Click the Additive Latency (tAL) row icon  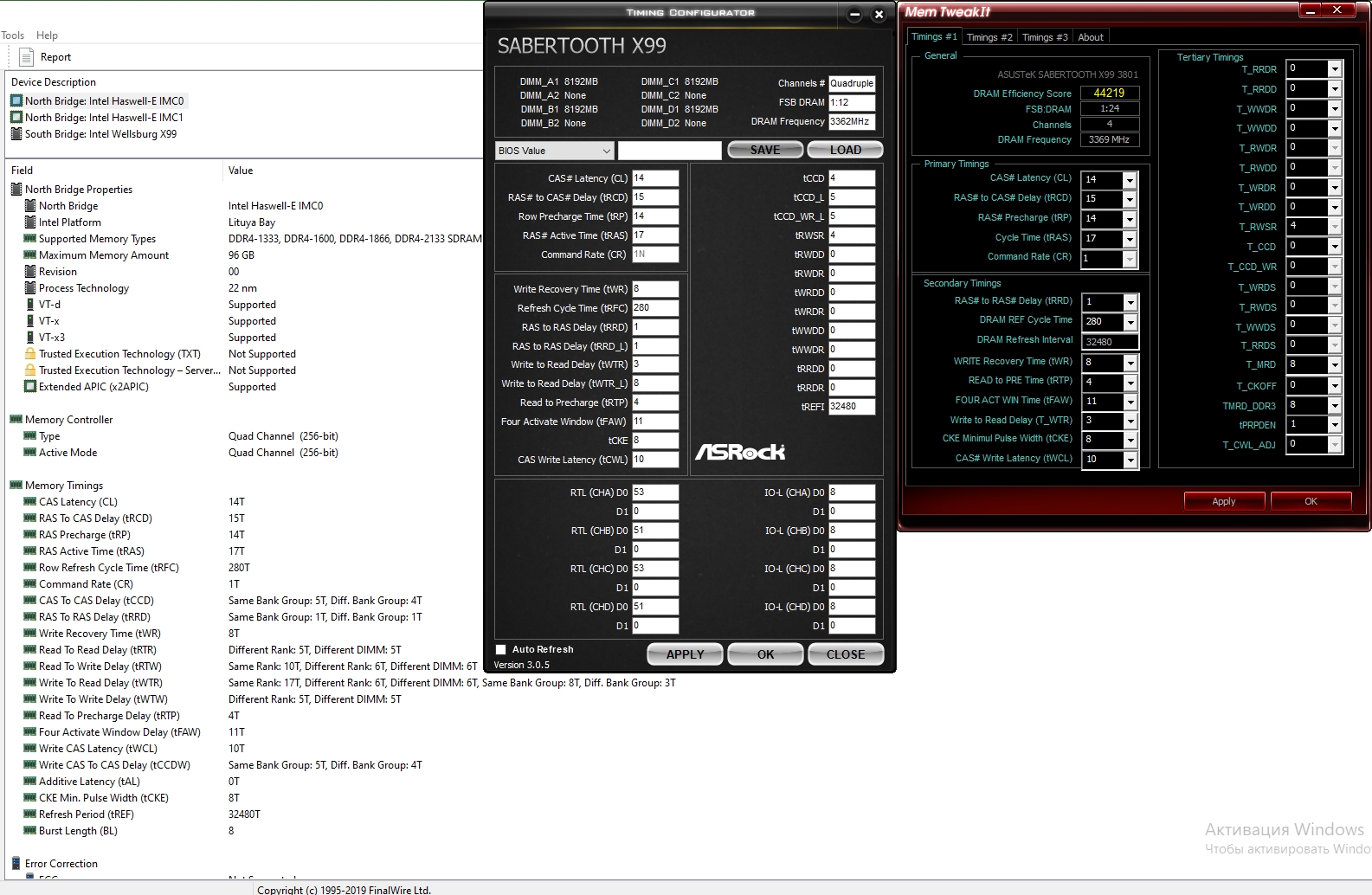click(30, 782)
